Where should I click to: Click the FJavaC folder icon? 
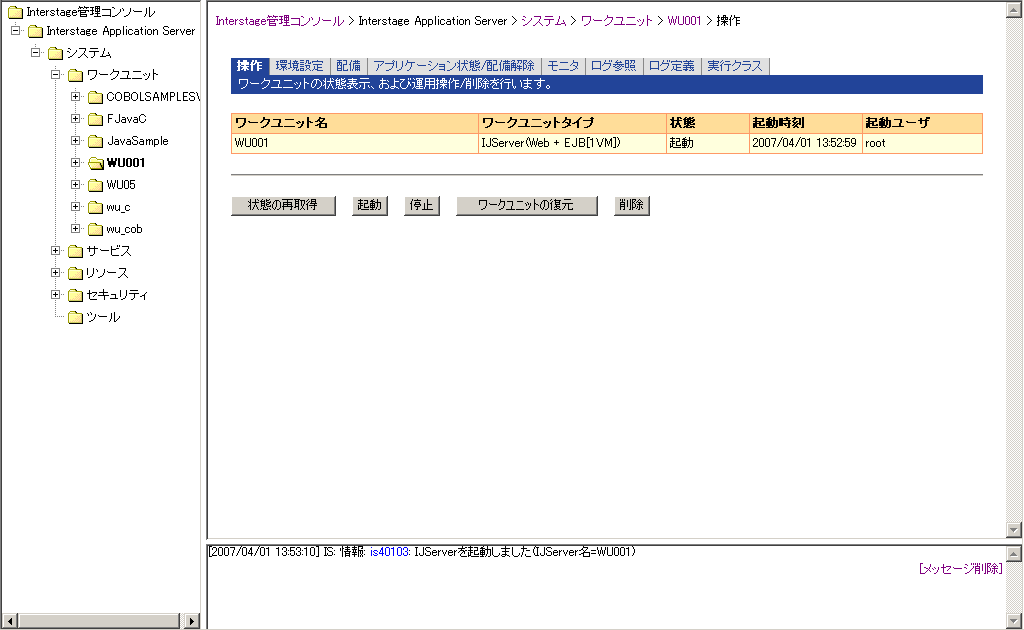click(x=96, y=119)
